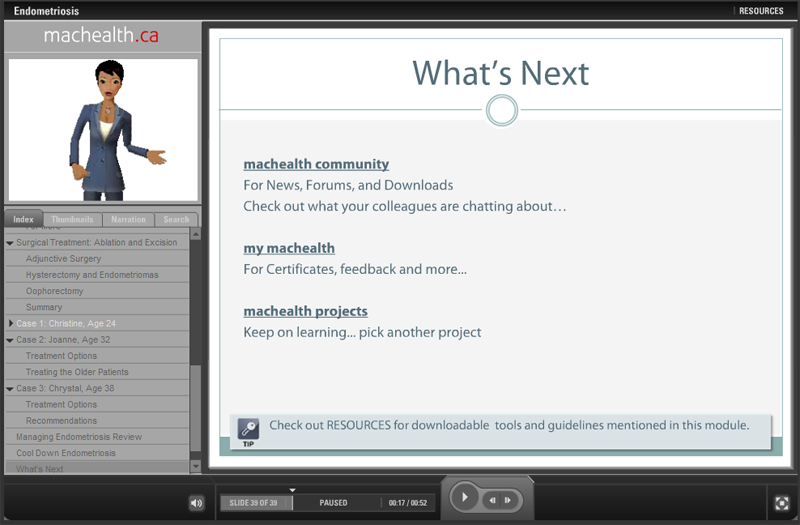This screenshot has width=800, height=525.
Task: Collapse Case 3: Chrystal, Age 38
Action: pos(10,389)
